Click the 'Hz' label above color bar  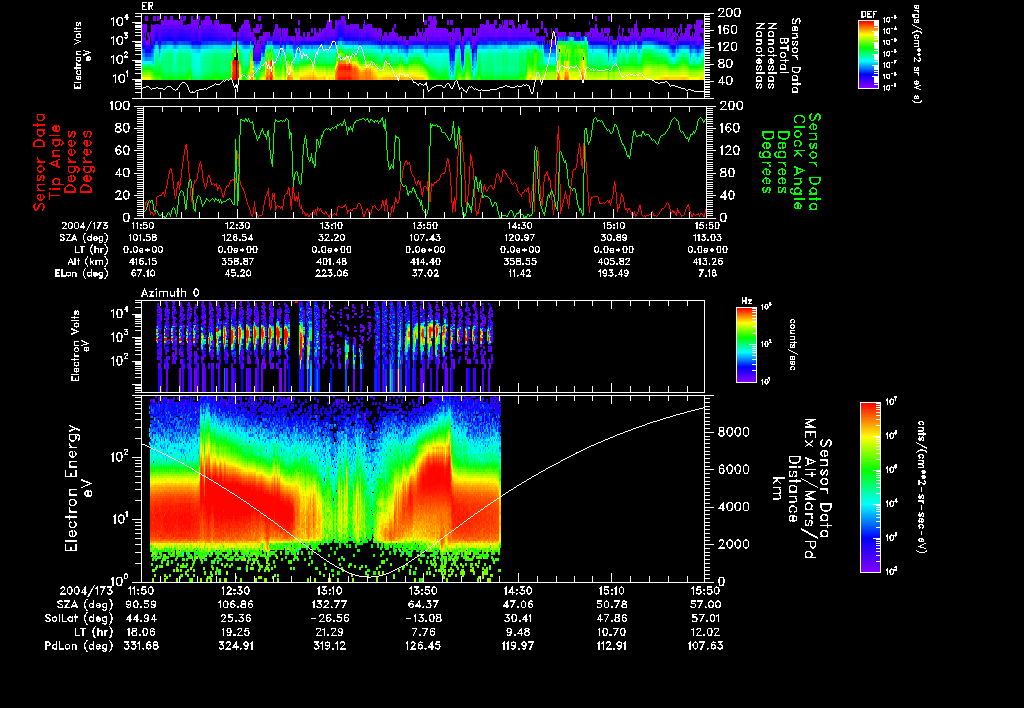point(746,301)
